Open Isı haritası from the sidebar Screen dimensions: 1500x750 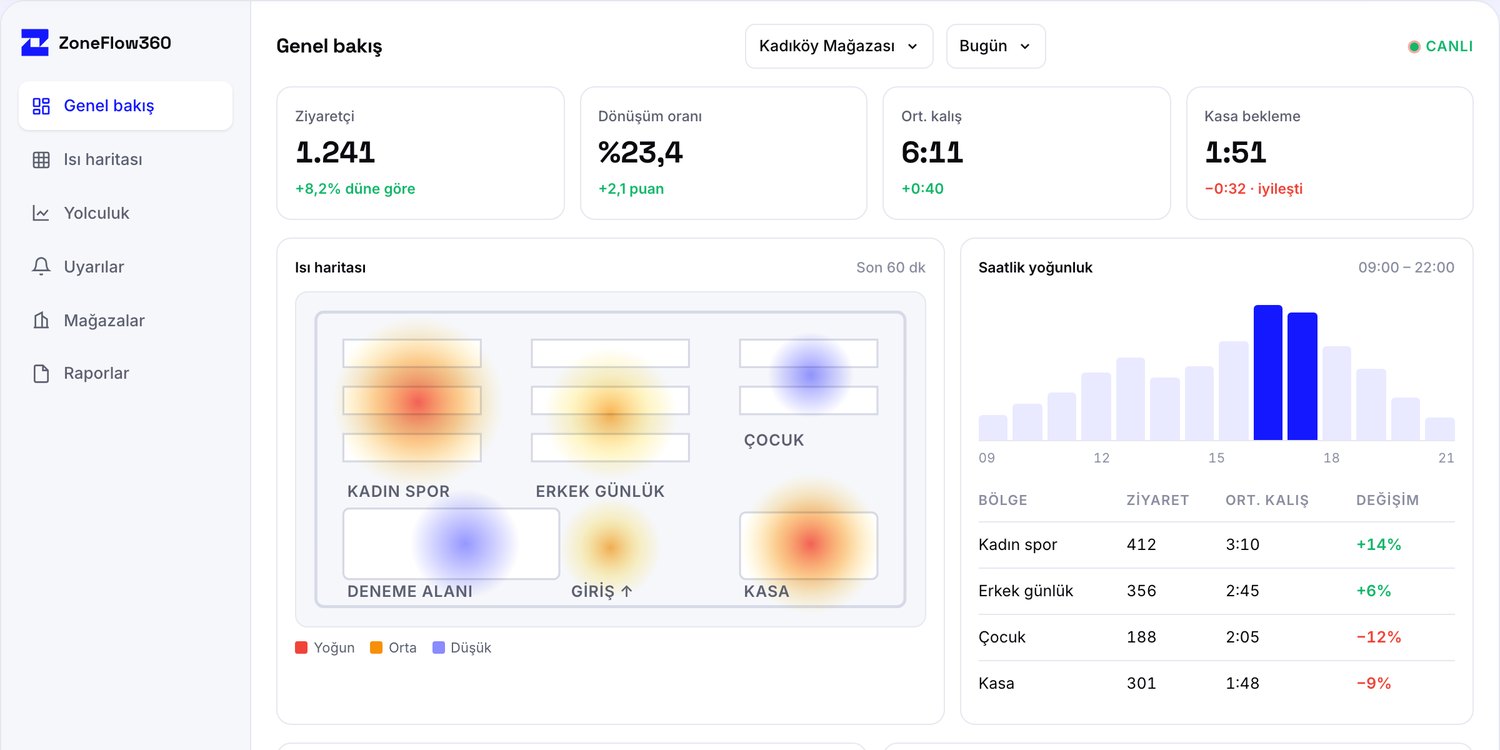click(125, 160)
